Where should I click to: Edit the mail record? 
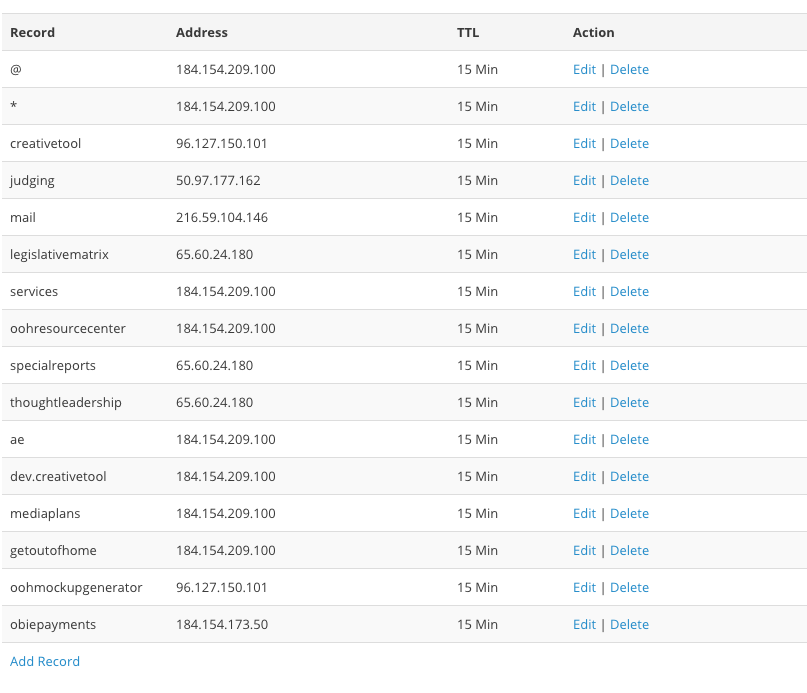(x=584, y=218)
